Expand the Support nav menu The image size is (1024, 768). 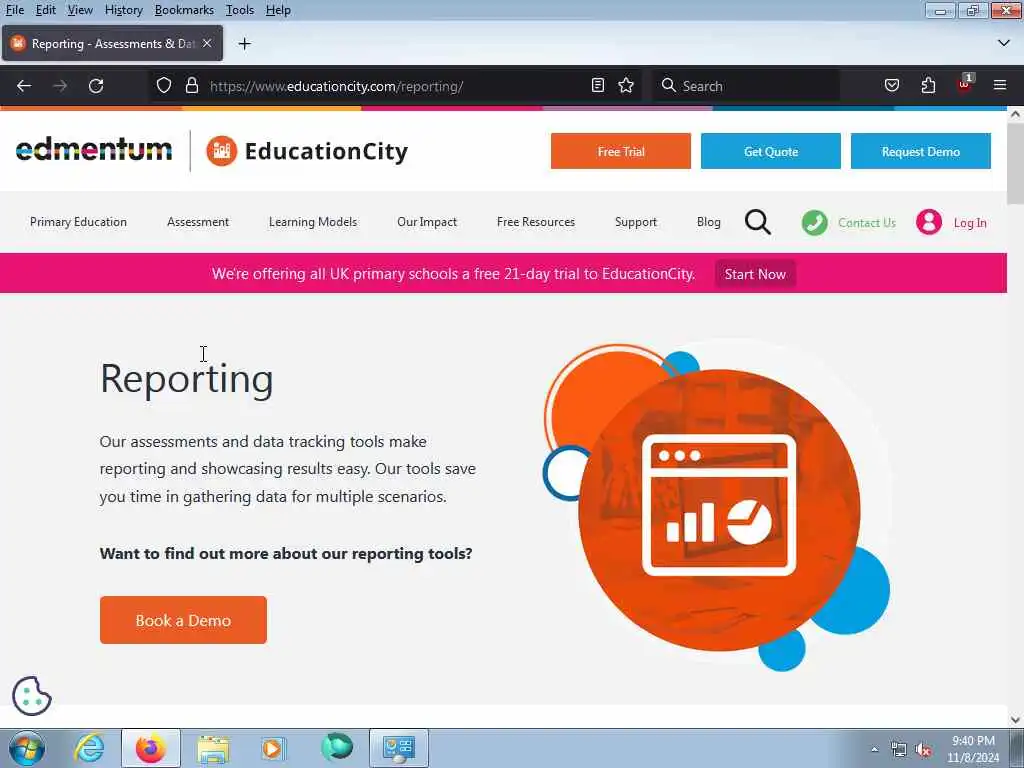[x=635, y=222]
